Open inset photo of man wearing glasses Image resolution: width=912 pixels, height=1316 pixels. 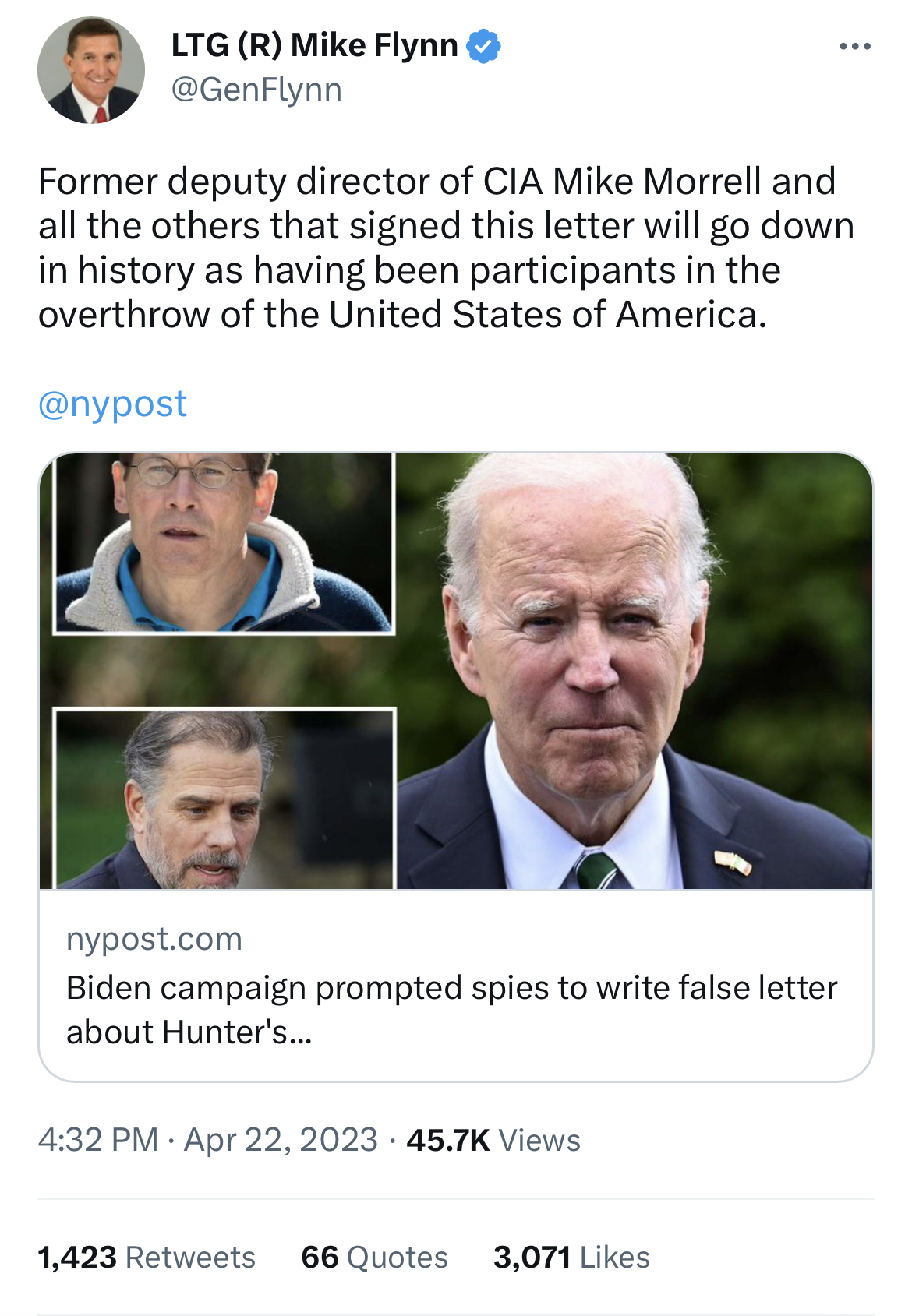click(x=223, y=543)
